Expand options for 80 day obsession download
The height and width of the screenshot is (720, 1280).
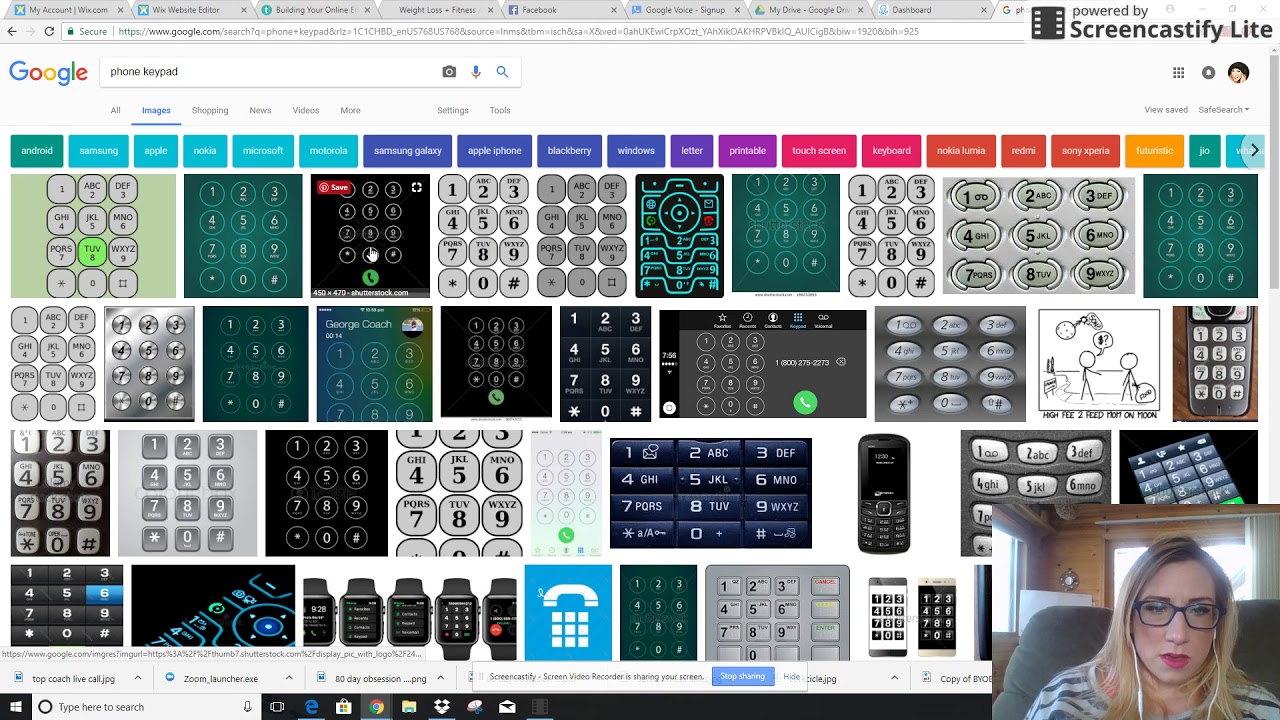[441, 678]
